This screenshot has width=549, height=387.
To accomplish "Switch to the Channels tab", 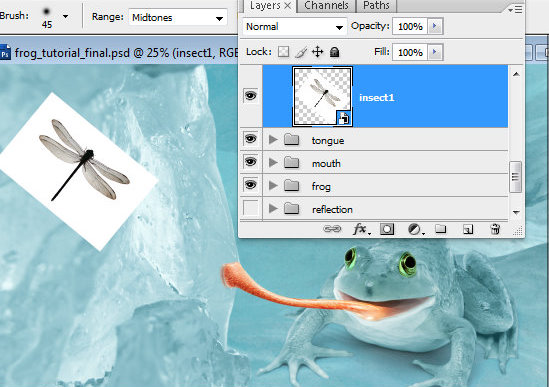I will click(326, 6).
